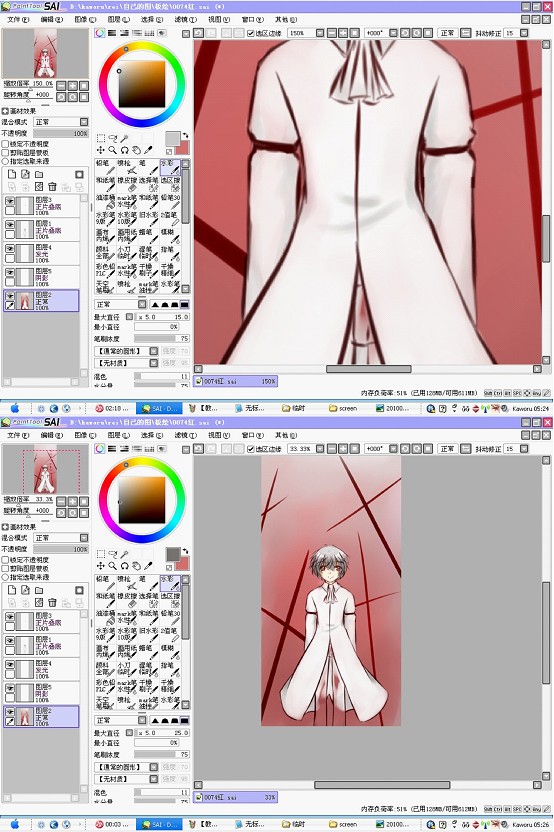Select the hand pan tool in the 33.33% window

136,566
